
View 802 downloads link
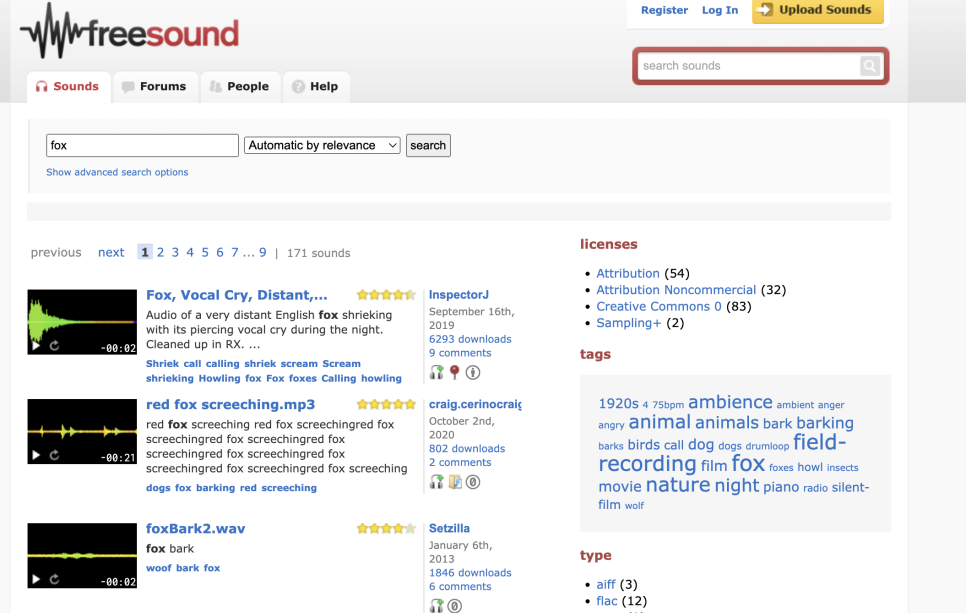[467, 449]
